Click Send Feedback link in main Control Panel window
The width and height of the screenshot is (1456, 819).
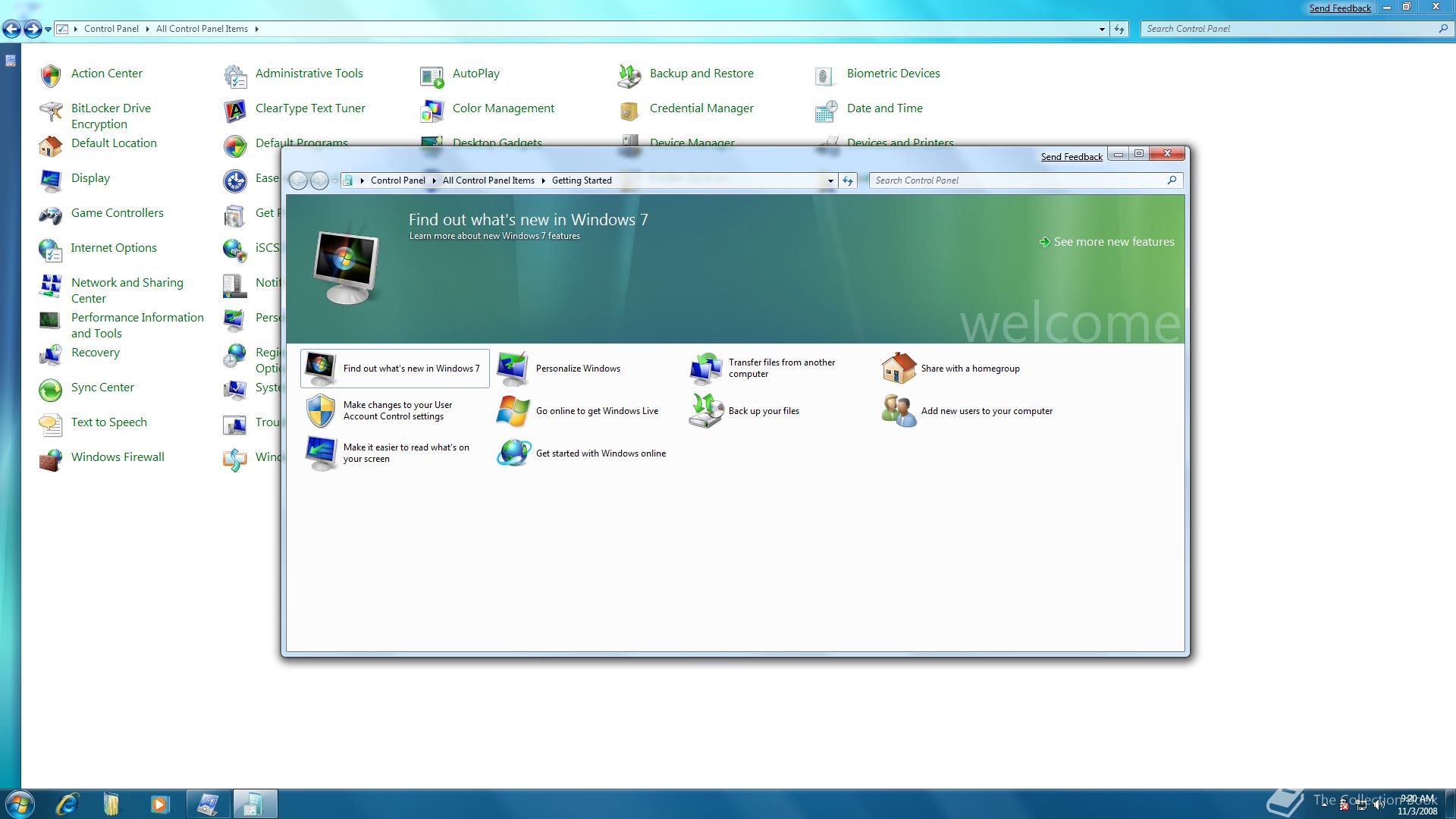(1340, 8)
